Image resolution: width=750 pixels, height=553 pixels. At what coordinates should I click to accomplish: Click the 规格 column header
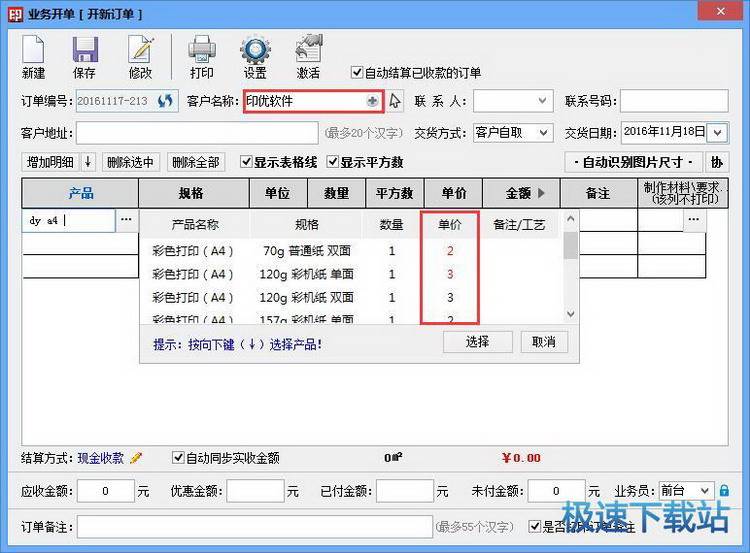(x=194, y=193)
